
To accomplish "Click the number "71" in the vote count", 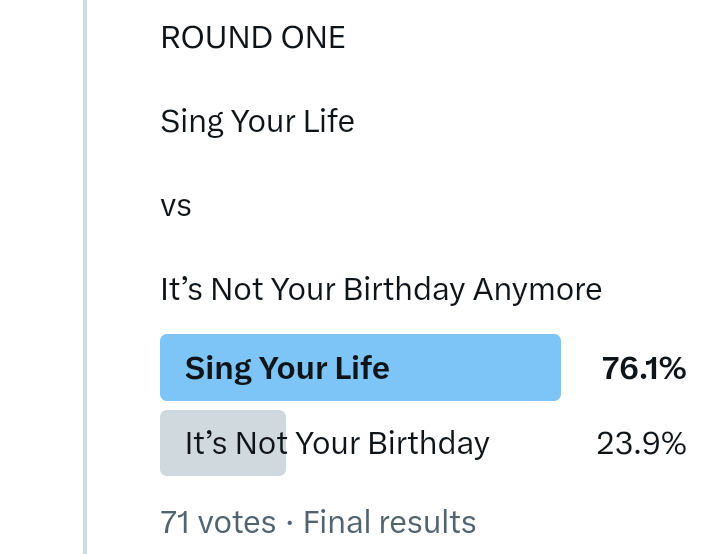I will 175,522.
